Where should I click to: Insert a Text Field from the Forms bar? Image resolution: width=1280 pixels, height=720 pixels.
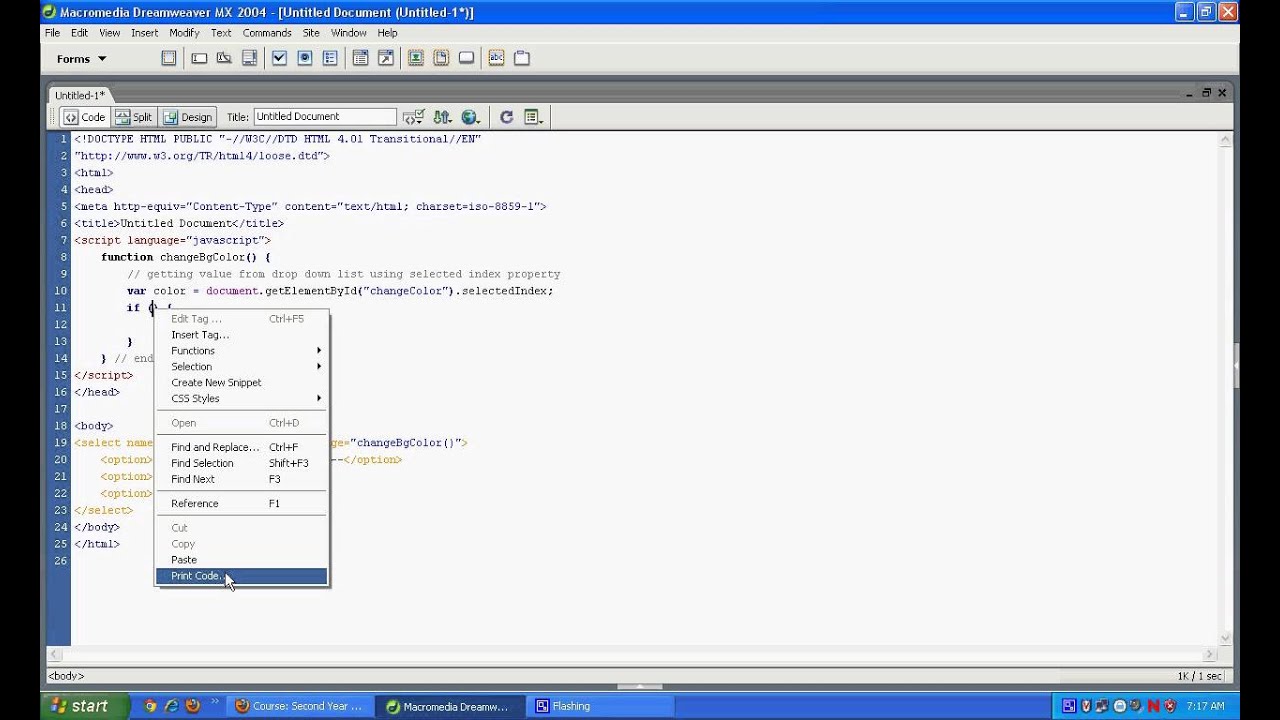tap(199, 58)
